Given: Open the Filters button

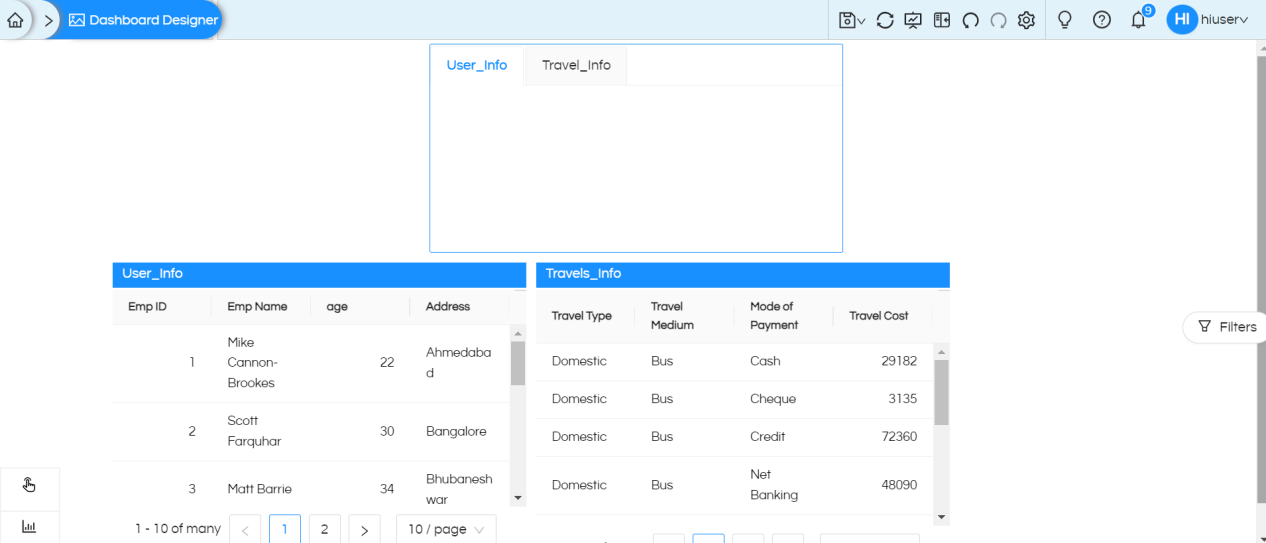Looking at the screenshot, I should 1227,327.
